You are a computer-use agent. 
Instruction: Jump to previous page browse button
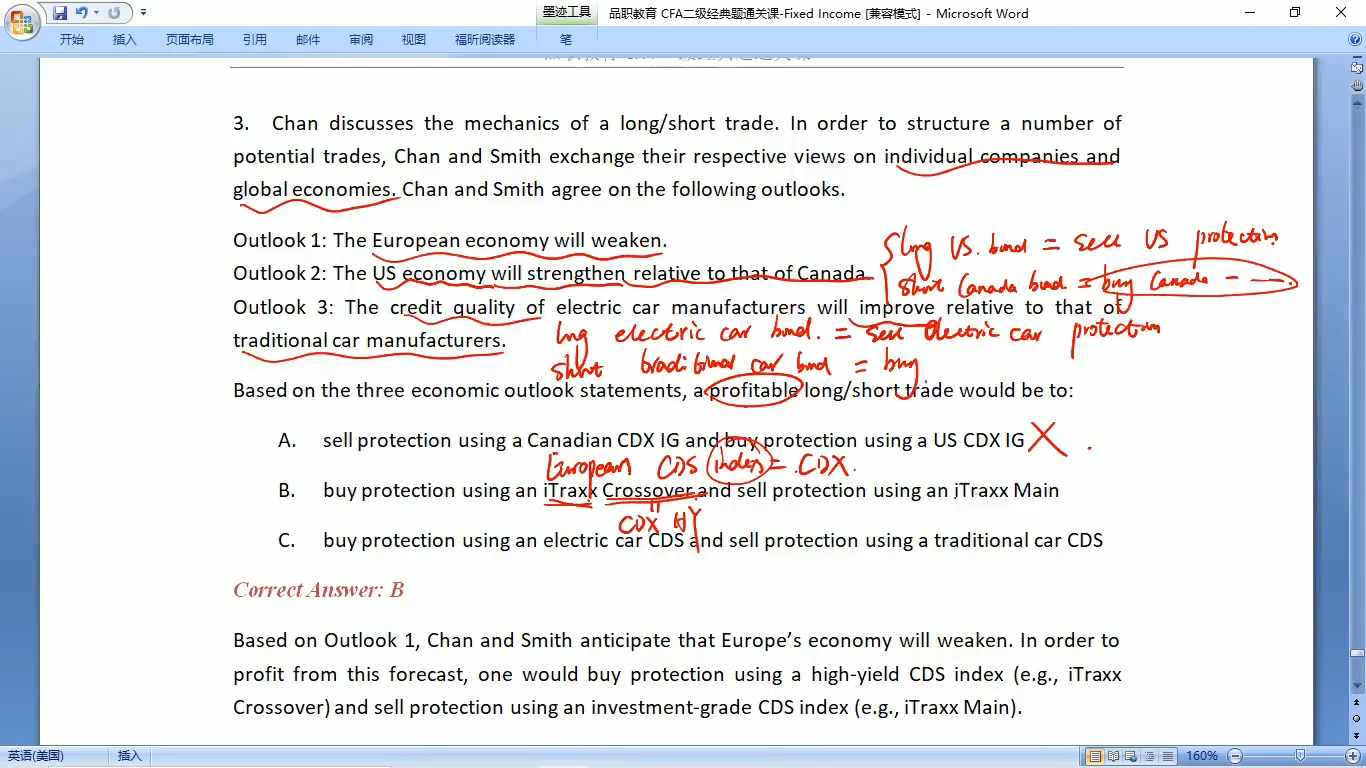[1357, 703]
